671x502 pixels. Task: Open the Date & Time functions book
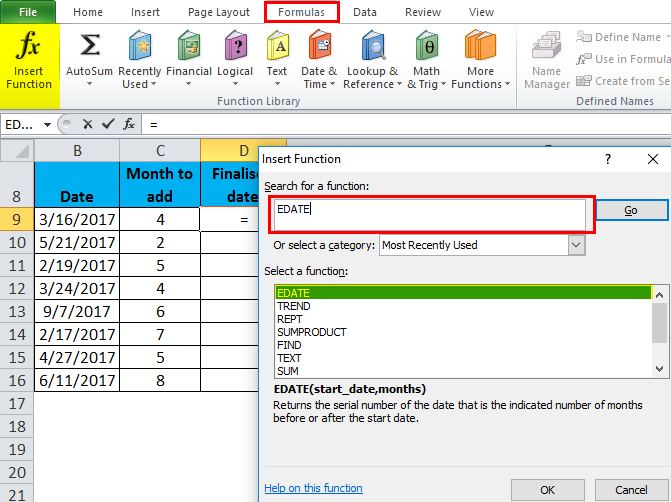pos(319,59)
